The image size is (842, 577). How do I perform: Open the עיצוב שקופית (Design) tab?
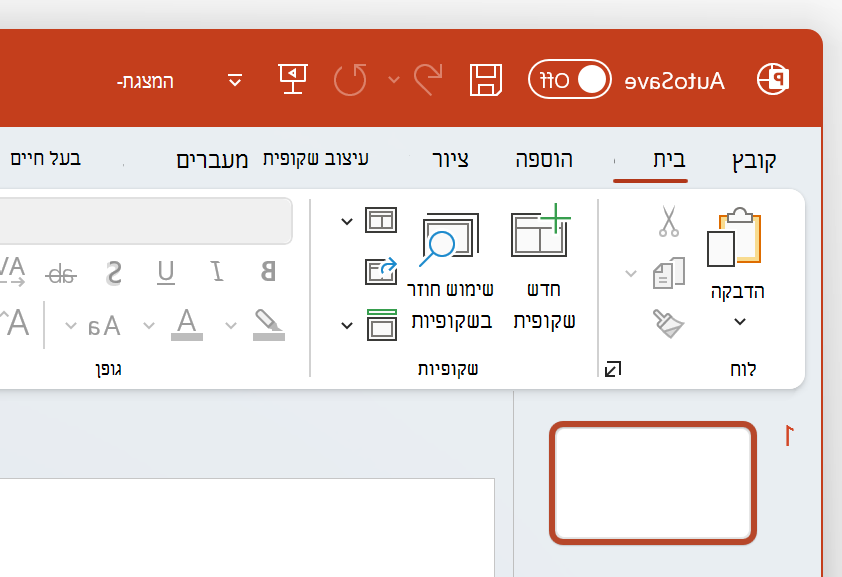click(x=316, y=158)
